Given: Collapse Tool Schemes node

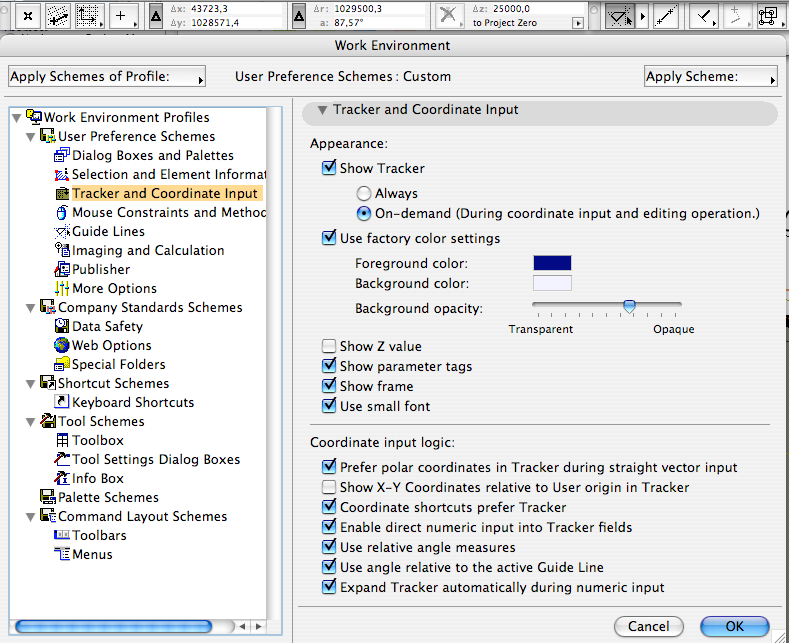Looking at the screenshot, I should tap(31, 422).
